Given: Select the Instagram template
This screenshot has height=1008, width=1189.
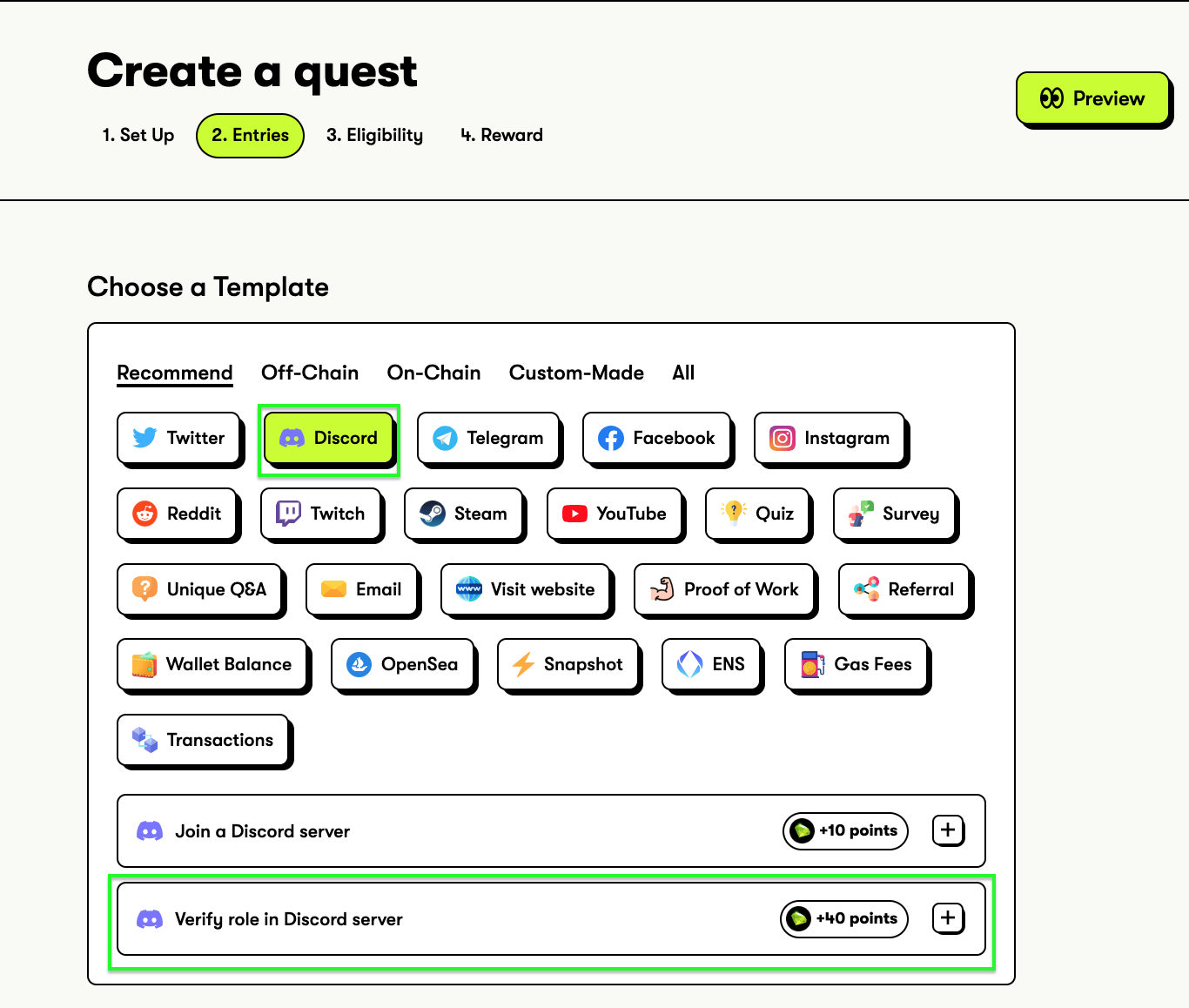Looking at the screenshot, I should tap(830, 438).
